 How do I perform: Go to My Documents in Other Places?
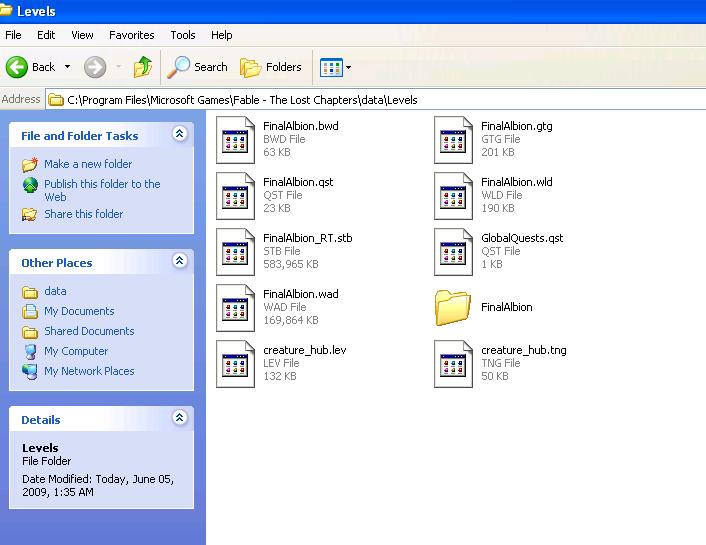[79, 311]
